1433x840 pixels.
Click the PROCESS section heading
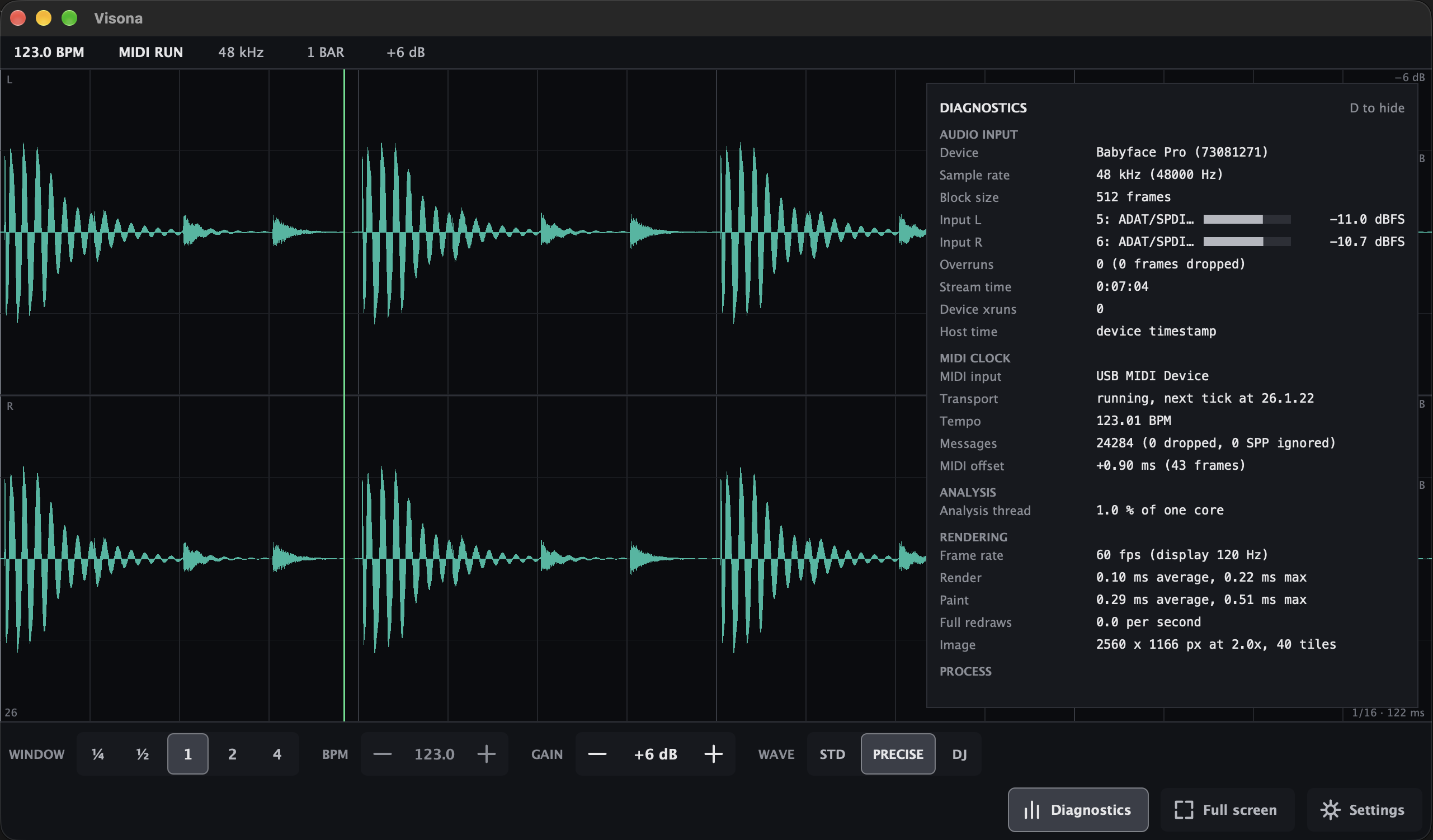click(965, 672)
